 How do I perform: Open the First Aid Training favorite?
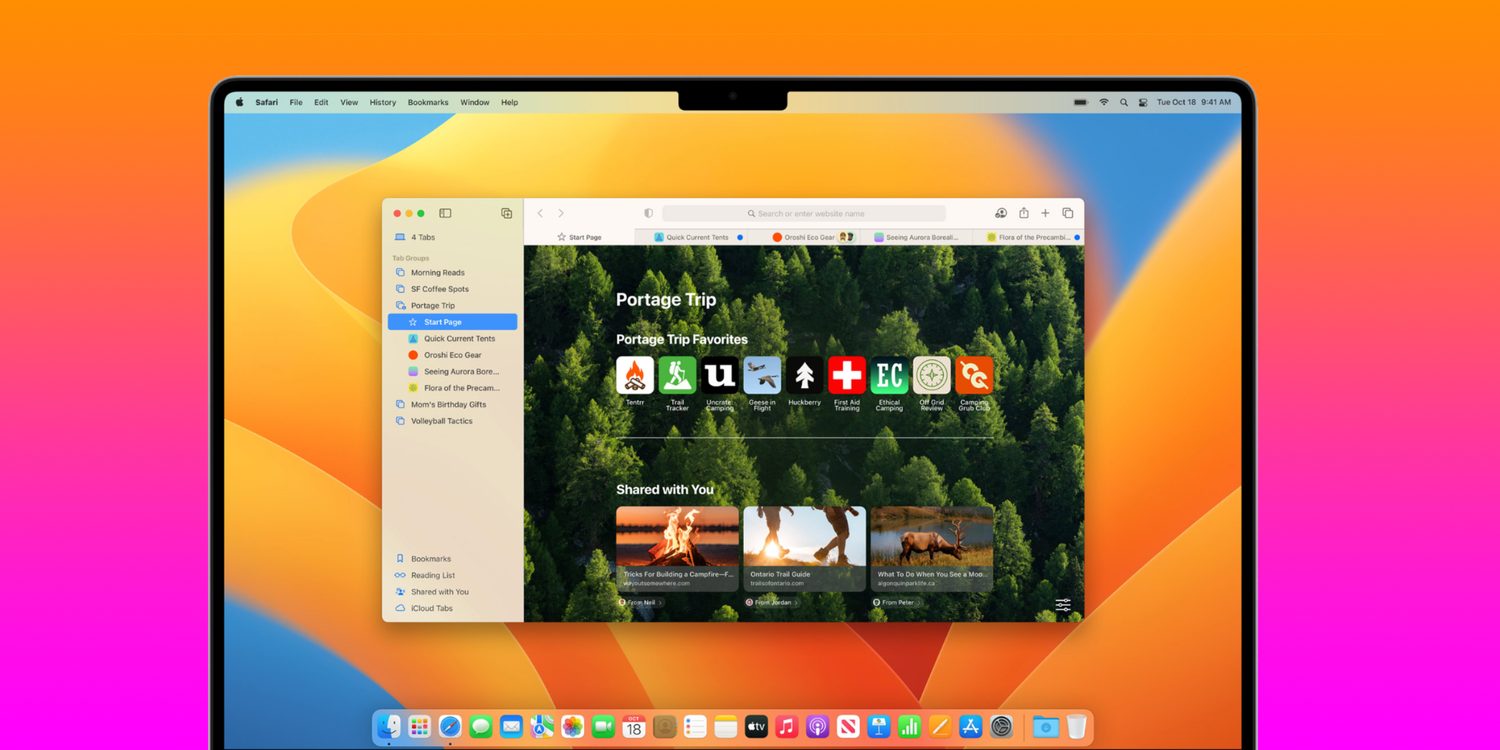(846, 376)
